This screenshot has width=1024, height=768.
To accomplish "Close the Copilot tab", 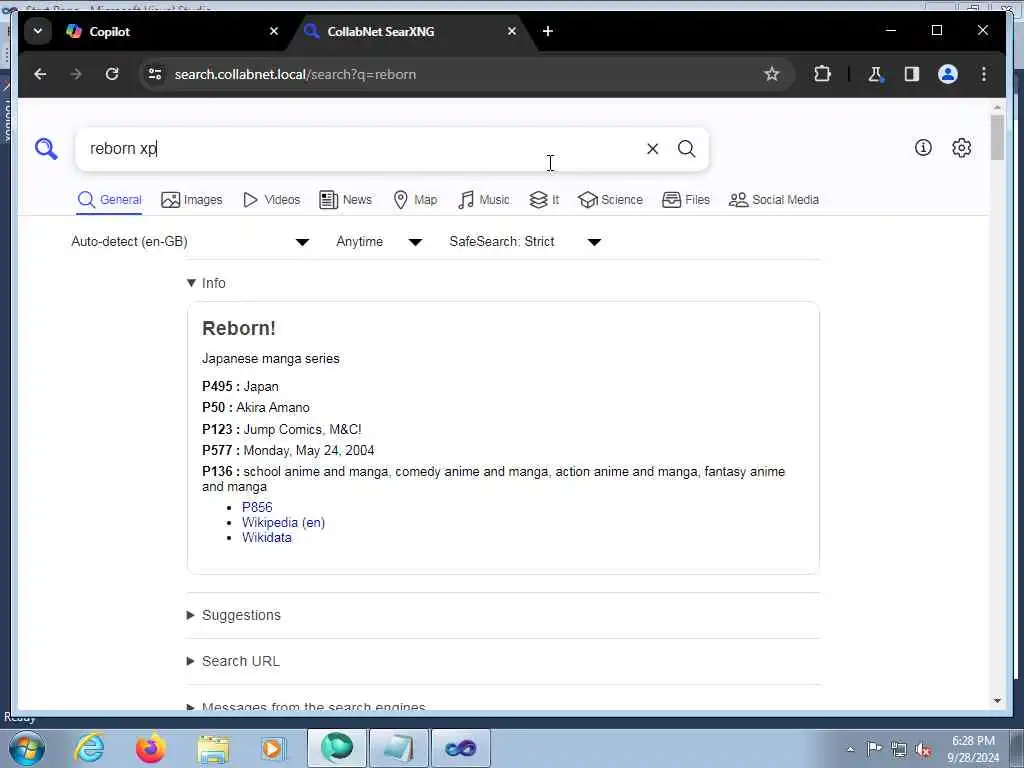I will pos(274,31).
